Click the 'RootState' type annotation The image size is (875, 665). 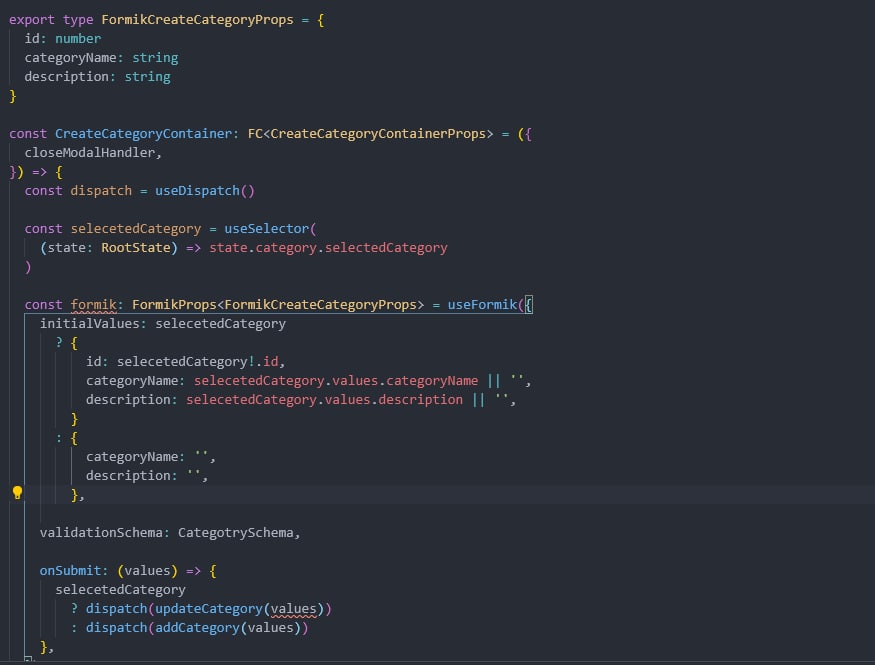(136, 248)
